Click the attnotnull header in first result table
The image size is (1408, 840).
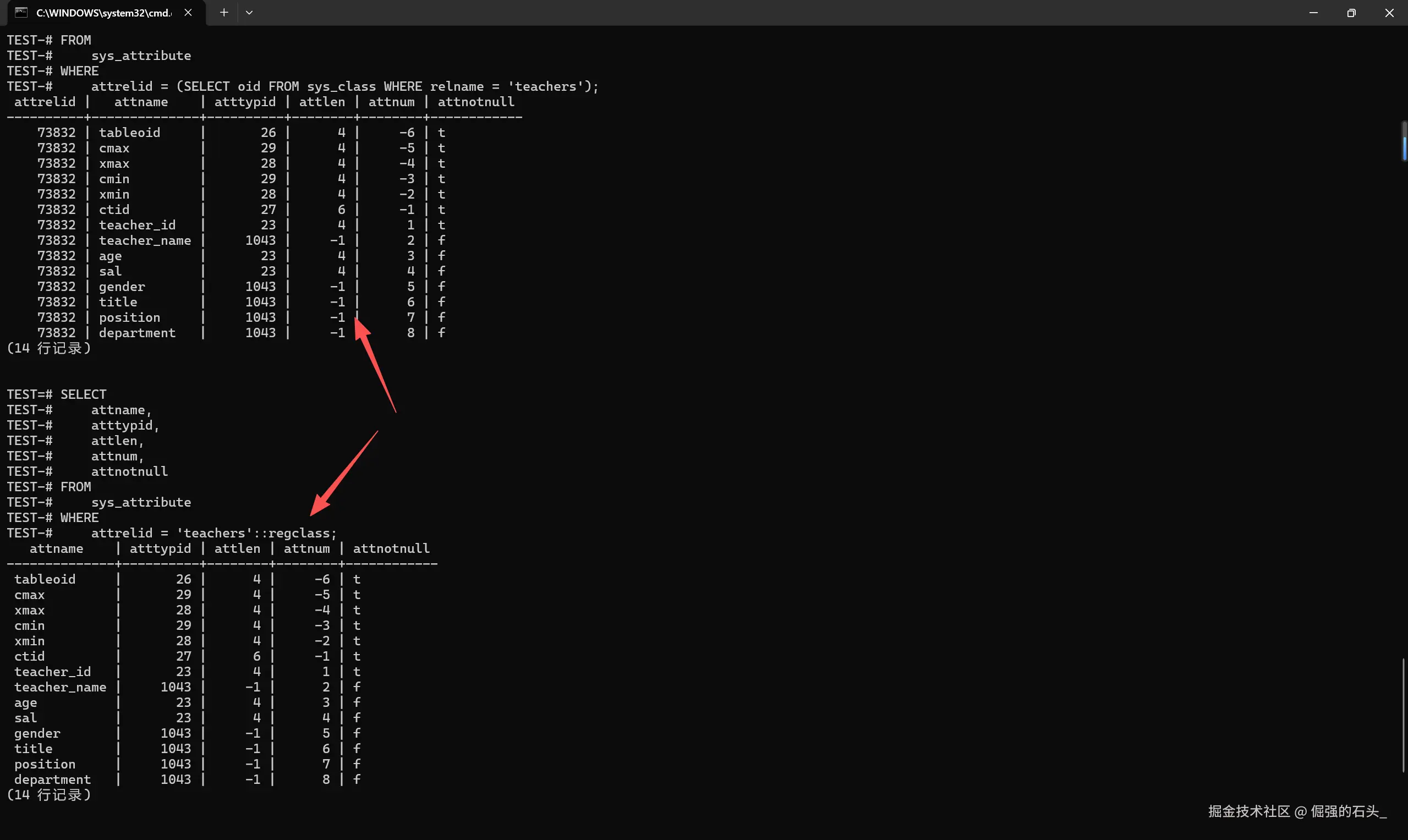[475, 102]
